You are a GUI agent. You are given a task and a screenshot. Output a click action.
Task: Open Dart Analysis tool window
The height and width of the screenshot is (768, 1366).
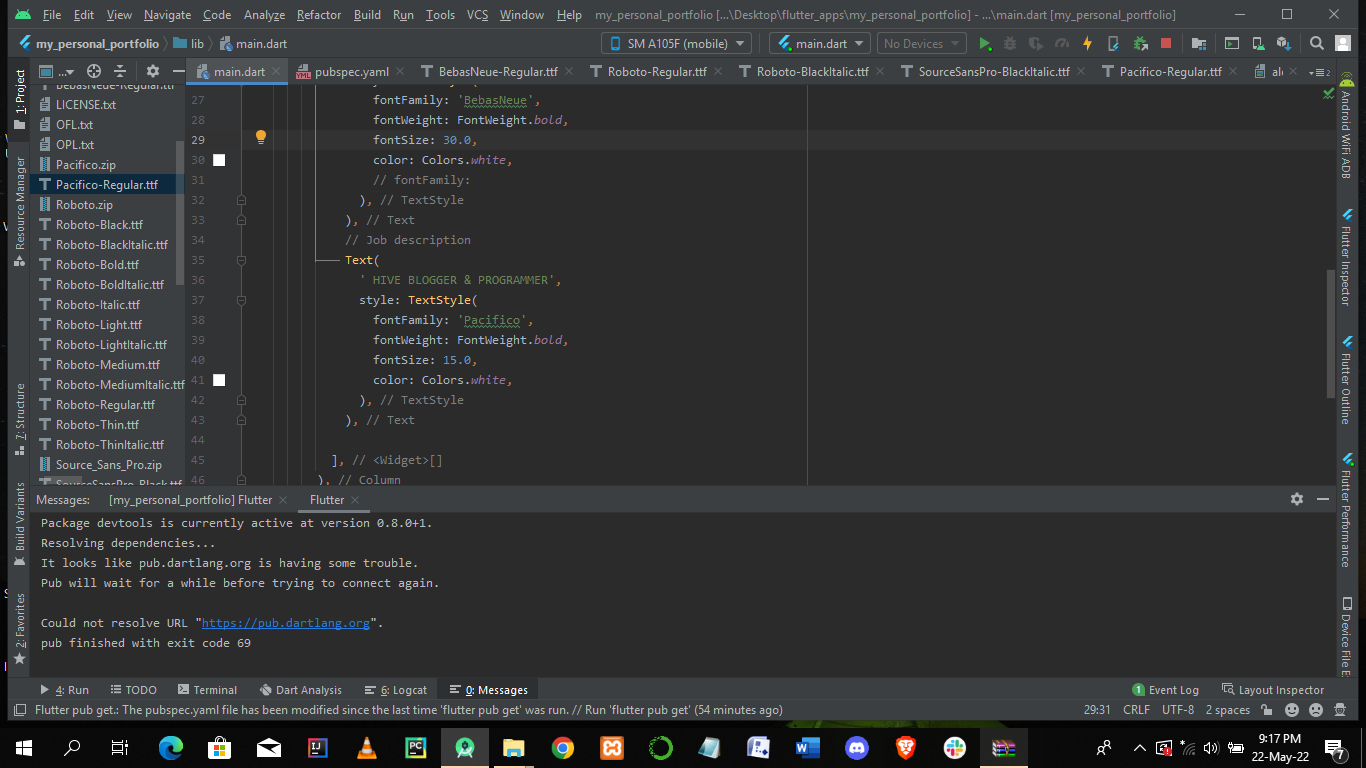(300, 690)
